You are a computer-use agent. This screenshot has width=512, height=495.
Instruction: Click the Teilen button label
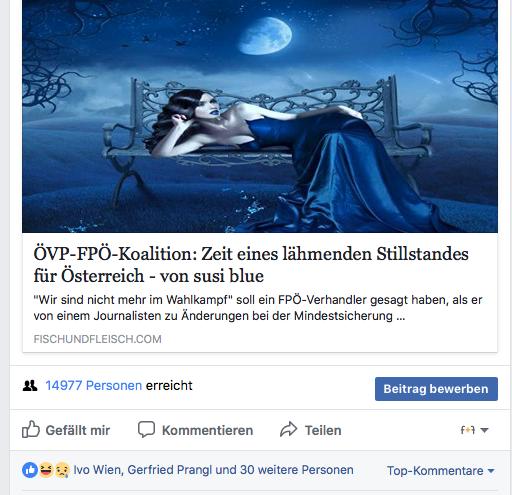(x=323, y=430)
